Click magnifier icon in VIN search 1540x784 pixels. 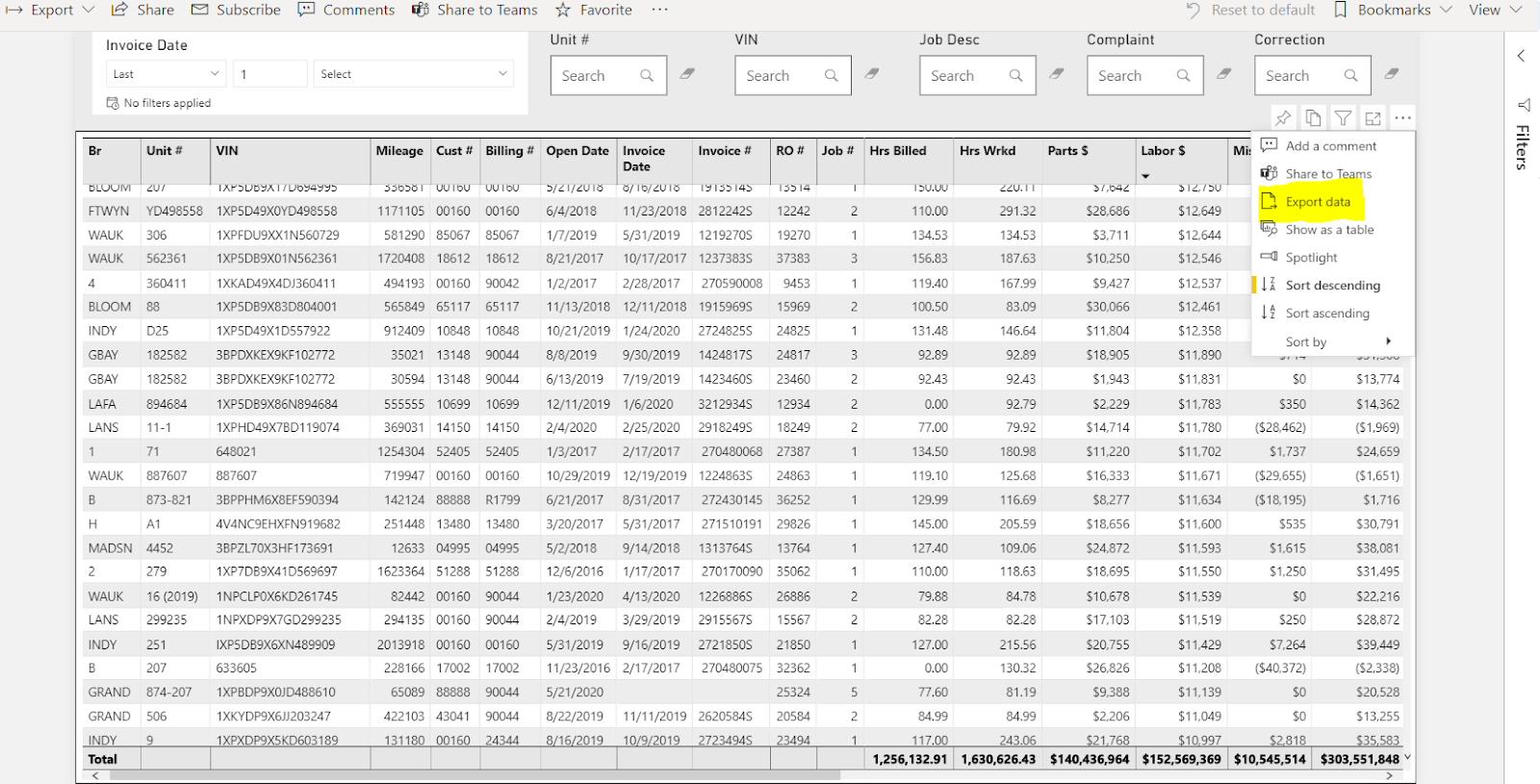coord(832,75)
